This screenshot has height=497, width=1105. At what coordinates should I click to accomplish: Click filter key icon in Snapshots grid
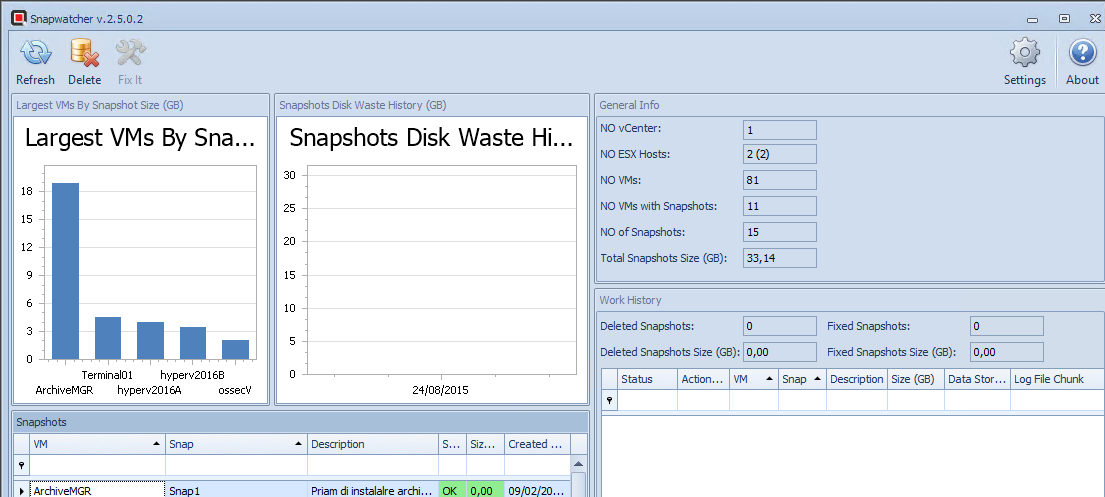coord(21,465)
